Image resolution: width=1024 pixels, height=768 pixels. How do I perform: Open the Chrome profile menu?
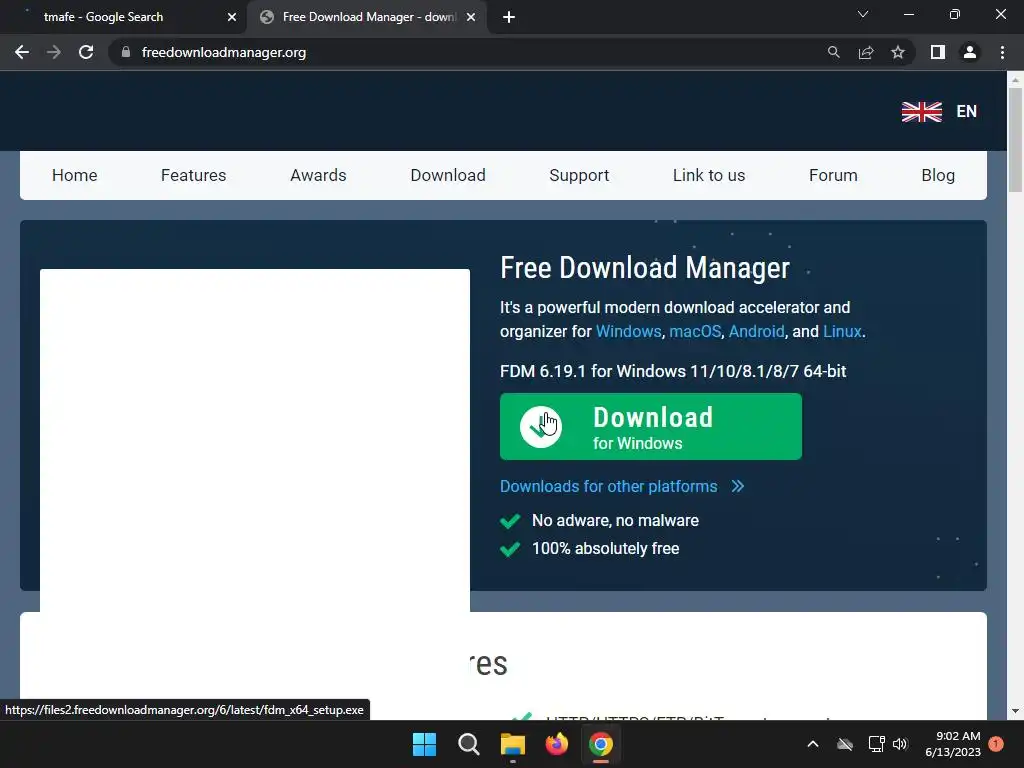pos(970,52)
